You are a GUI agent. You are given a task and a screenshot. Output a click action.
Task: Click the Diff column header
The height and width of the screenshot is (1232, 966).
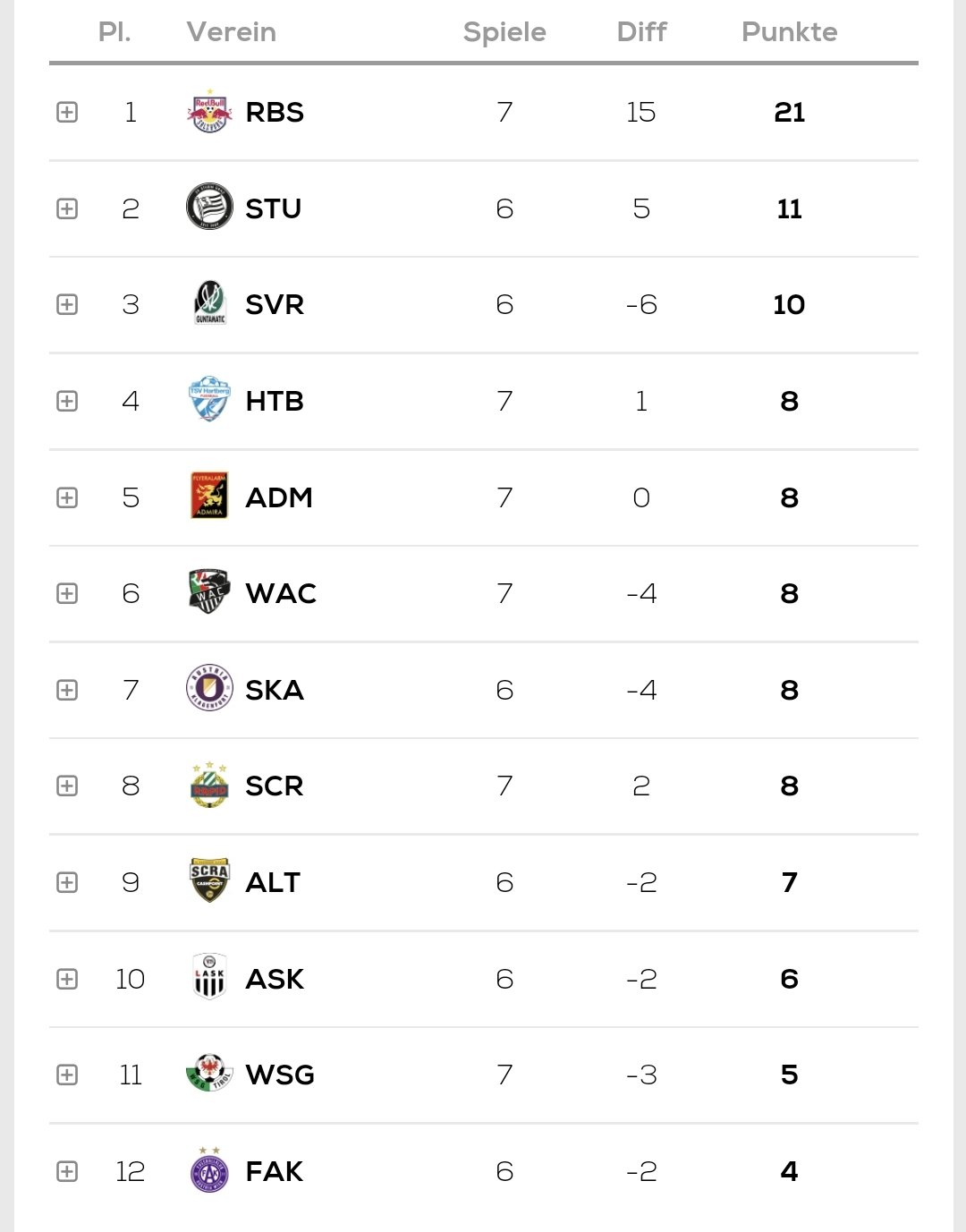pos(641,32)
